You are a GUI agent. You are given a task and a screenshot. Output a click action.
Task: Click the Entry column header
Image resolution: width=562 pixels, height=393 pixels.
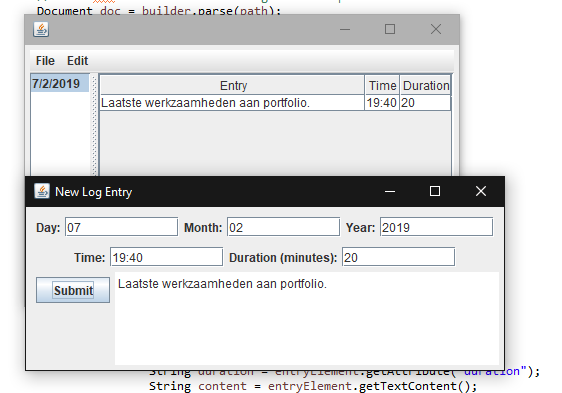(233, 85)
